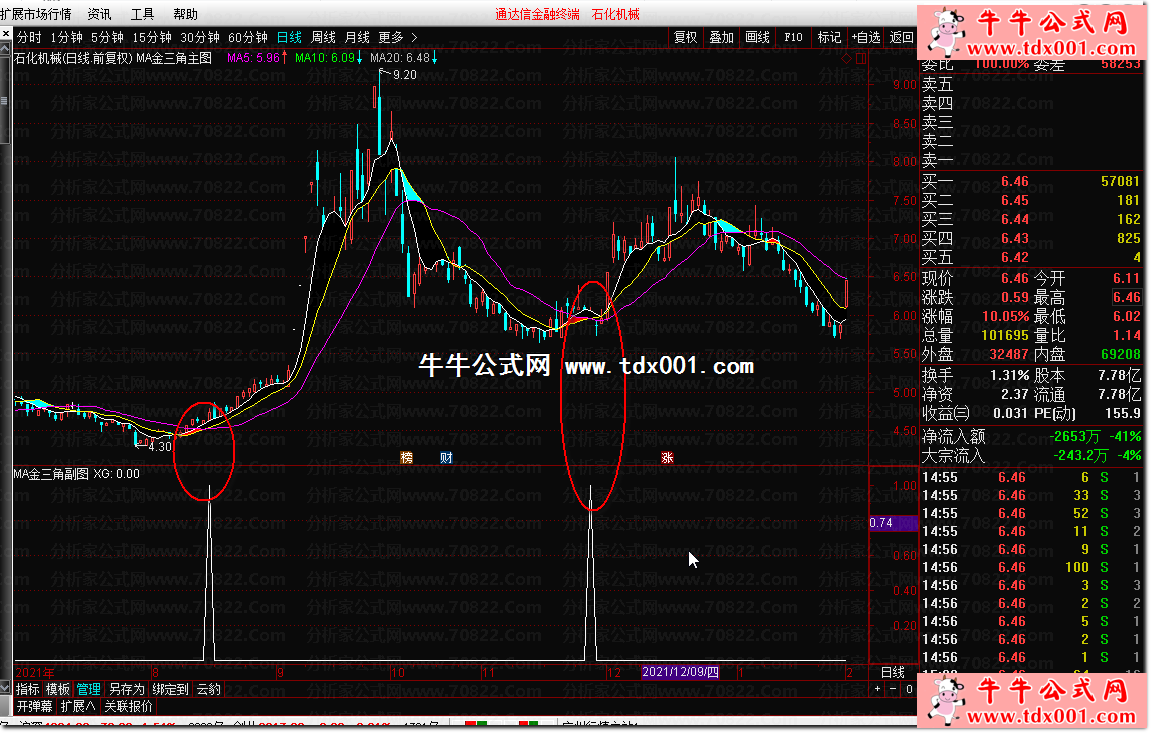Switch to 5分钟 period
Image resolution: width=1152 pixels, height=733 pixels.
pos(107,37)
